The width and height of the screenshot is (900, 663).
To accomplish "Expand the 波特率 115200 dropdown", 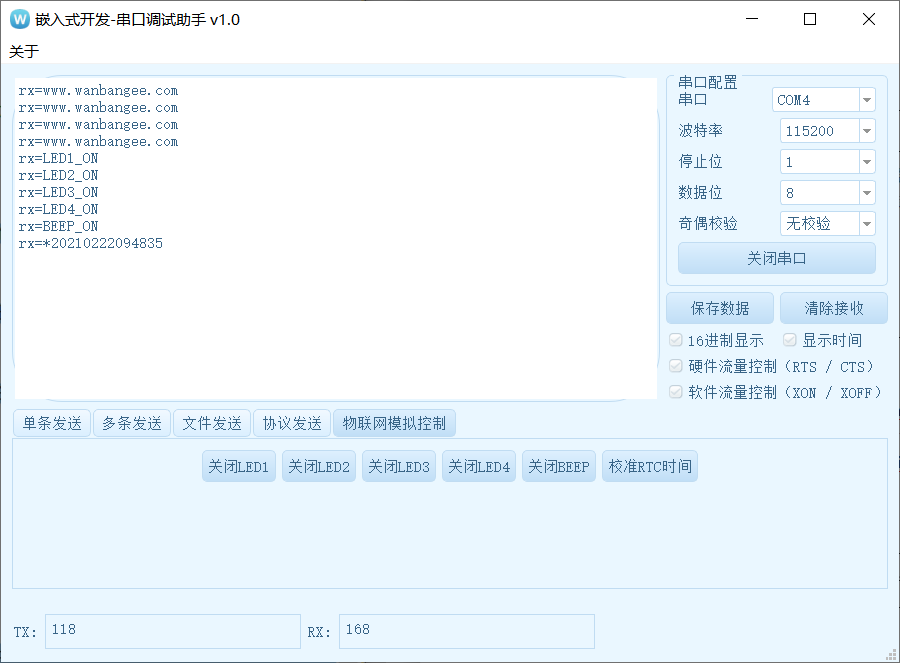I will click(827, 131).
